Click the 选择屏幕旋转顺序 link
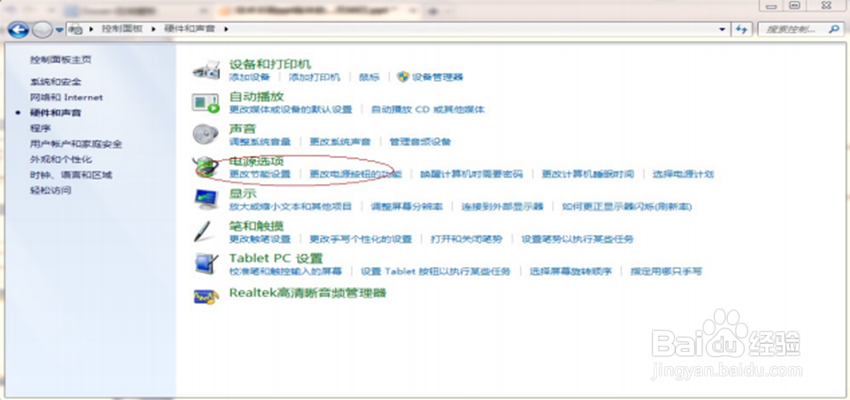 [571, 272]
